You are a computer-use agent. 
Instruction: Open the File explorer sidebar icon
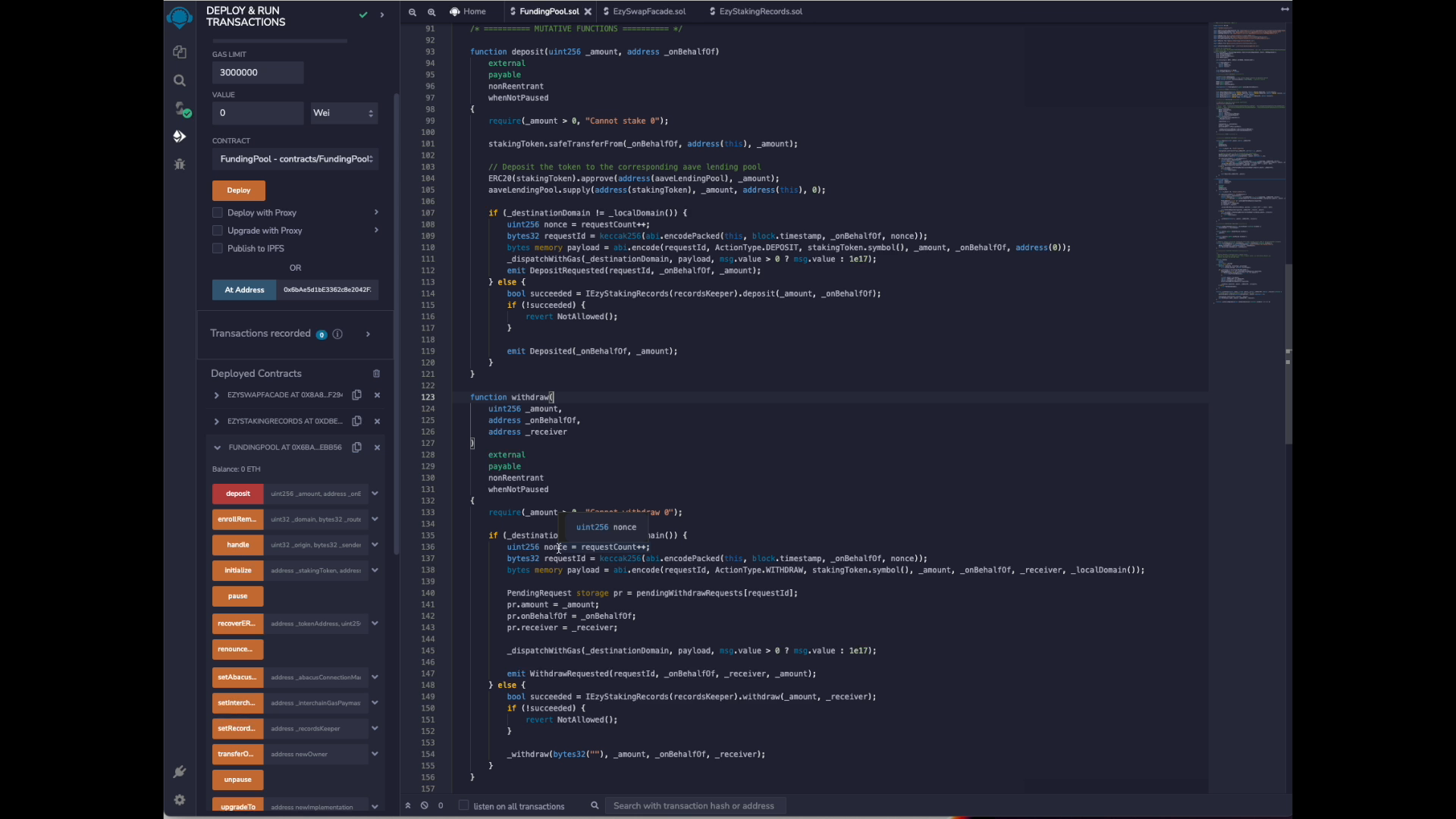pyautogui.click(x=180, y=52)
